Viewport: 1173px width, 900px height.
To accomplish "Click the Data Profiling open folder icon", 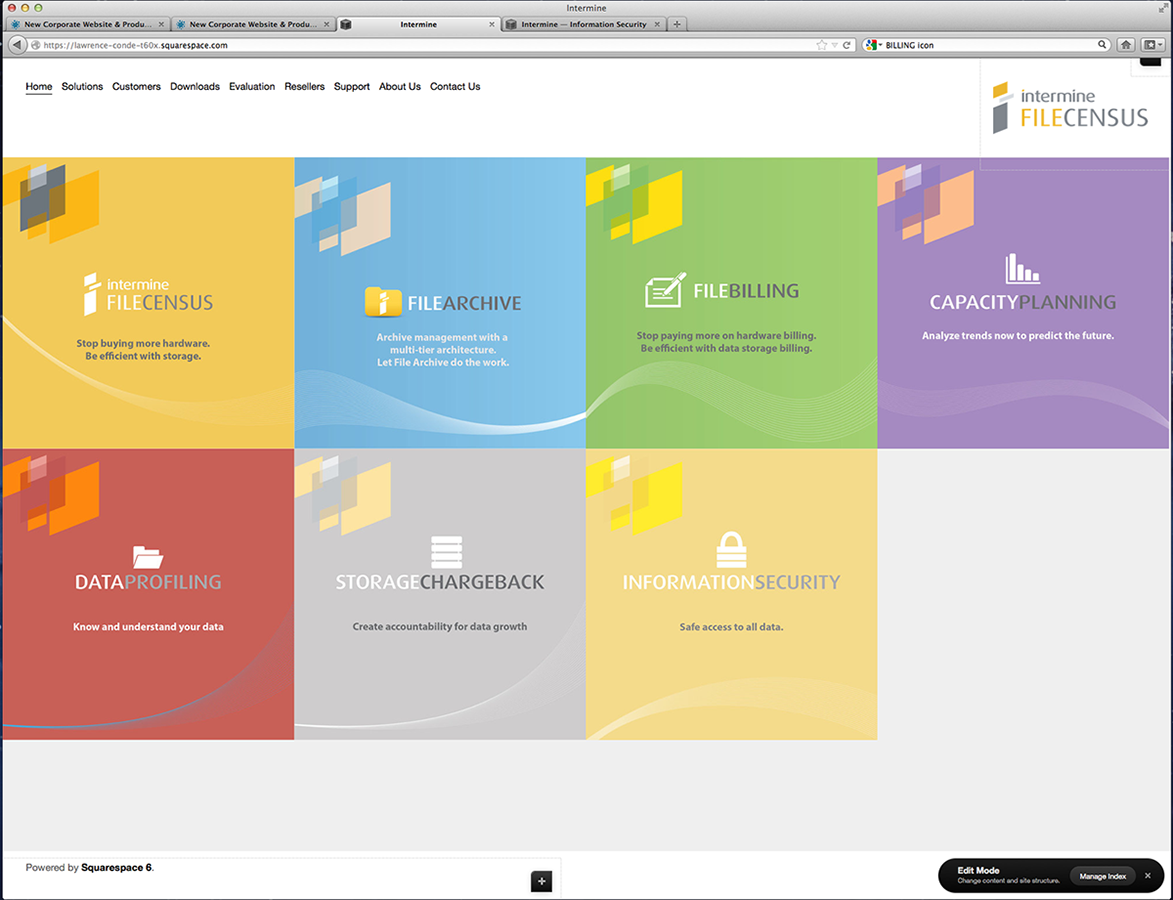I will 147,557.
